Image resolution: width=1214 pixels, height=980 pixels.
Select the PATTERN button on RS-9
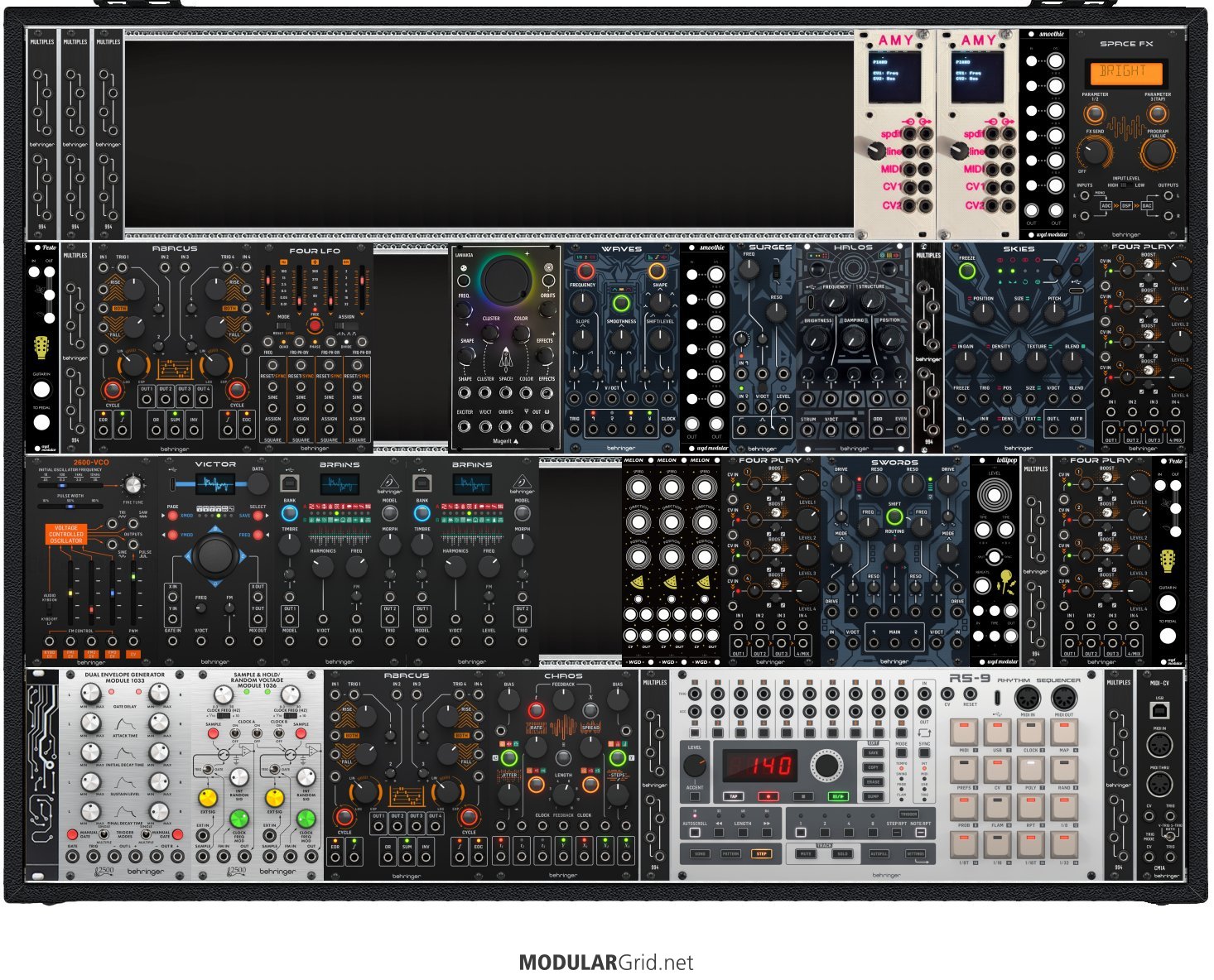[730, 853]
